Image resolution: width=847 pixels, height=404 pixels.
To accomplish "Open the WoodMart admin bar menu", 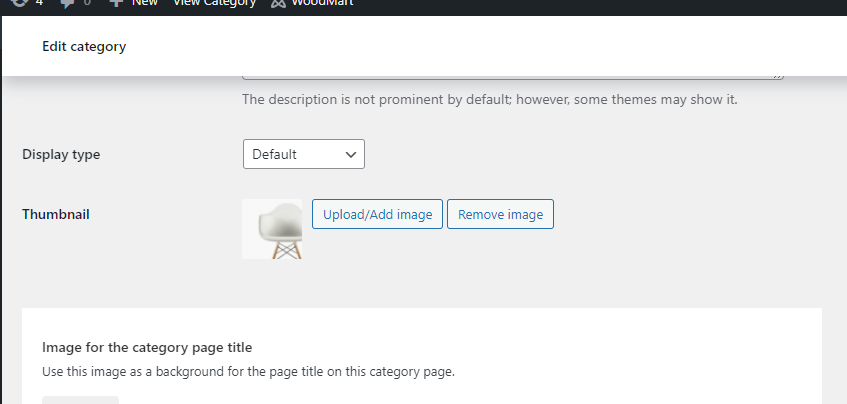I will [312, 3].
